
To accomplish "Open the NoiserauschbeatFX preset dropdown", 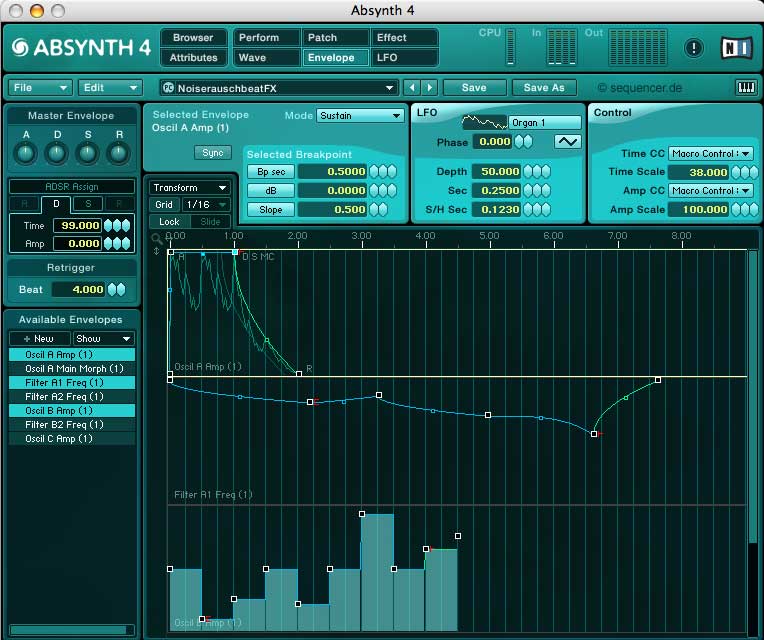I will coord(279,88).
